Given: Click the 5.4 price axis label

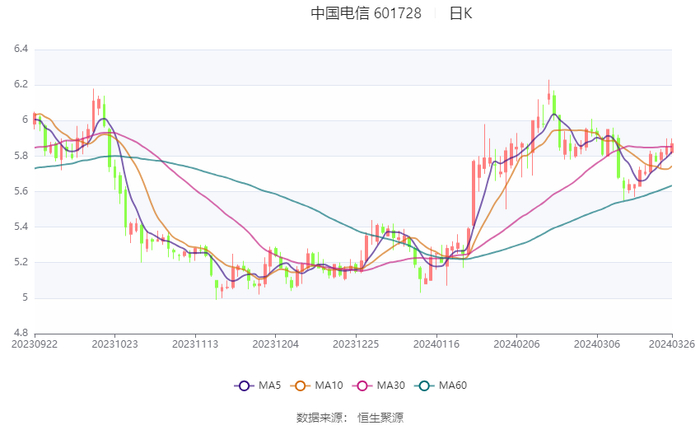Looking at the screenshot, I should pos(21,226).
